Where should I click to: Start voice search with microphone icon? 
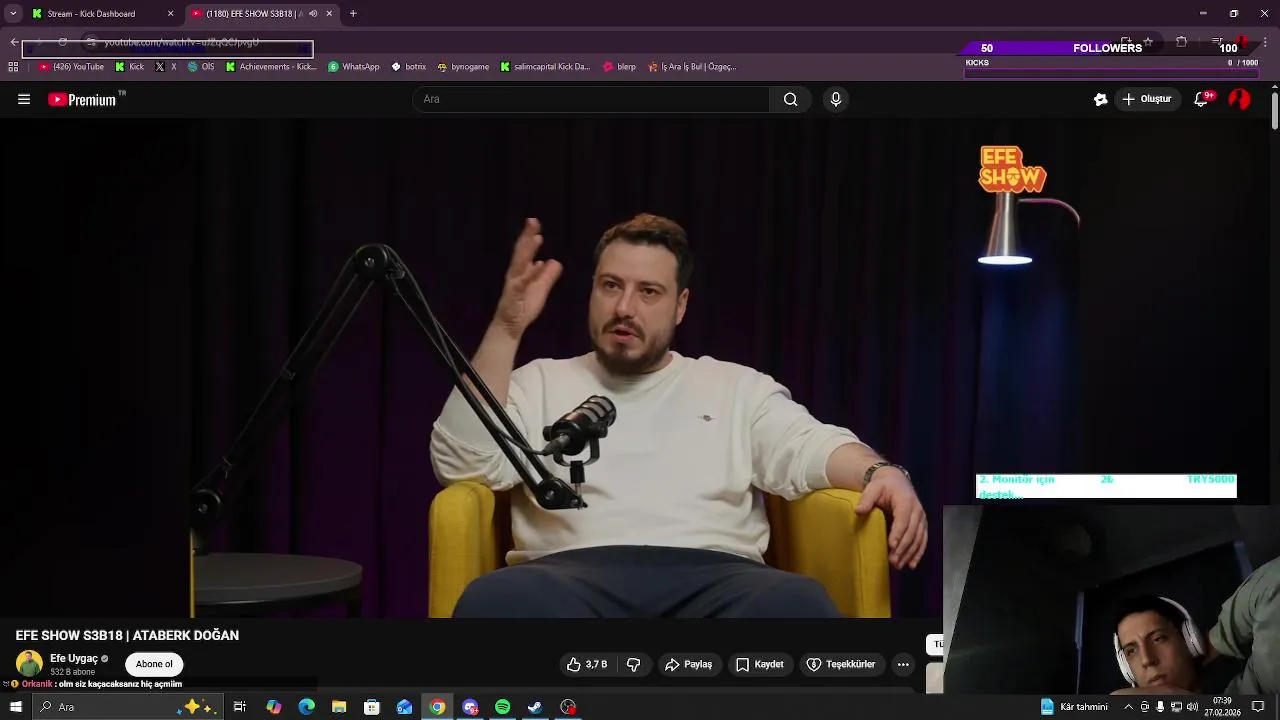[x=836, y=99]
